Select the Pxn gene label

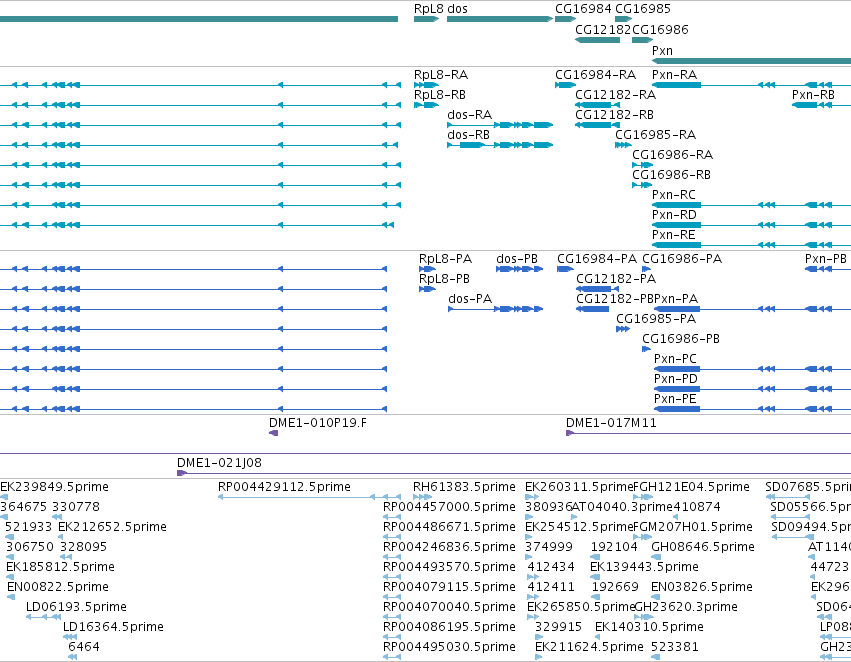(662, 50)
